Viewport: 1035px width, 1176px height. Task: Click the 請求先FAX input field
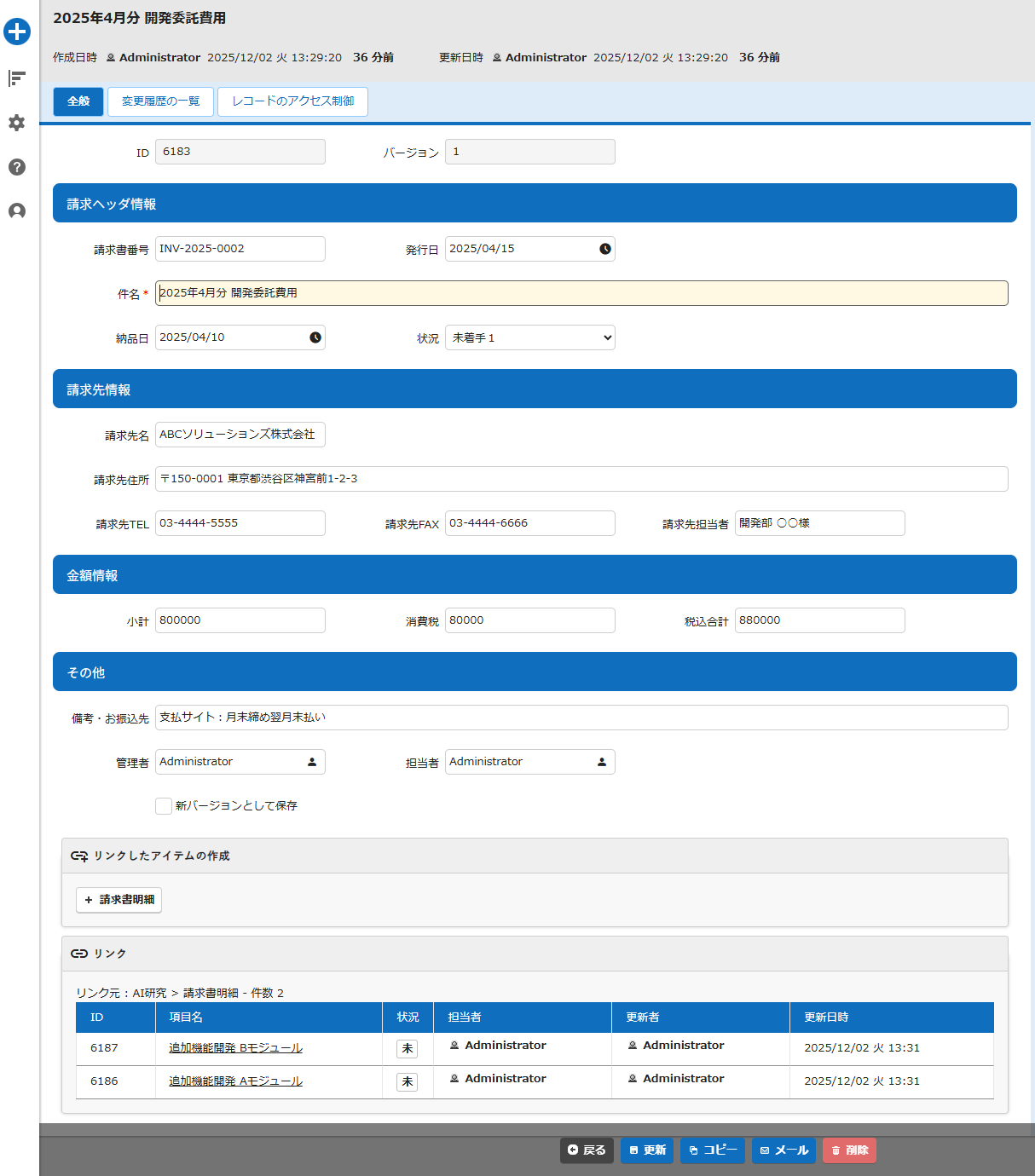tap(530, 523)
